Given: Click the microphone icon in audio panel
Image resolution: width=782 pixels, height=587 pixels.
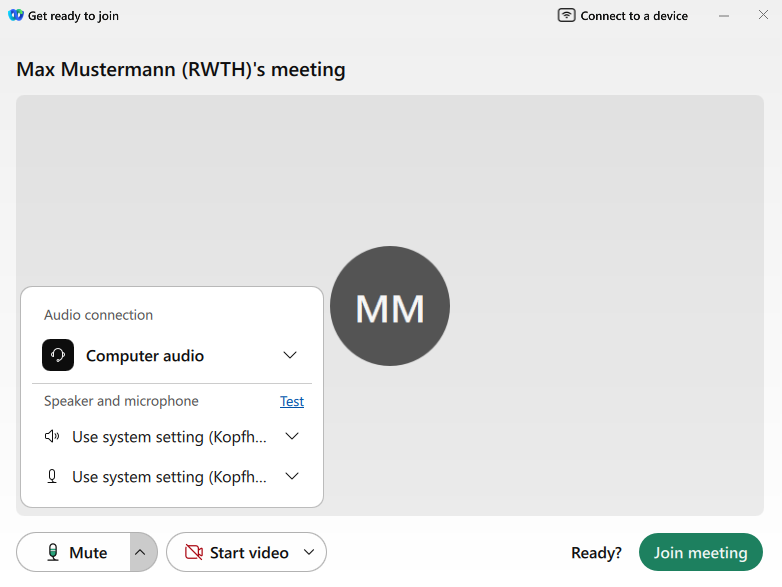Looking at the screenshot, I should pos(52,477).
